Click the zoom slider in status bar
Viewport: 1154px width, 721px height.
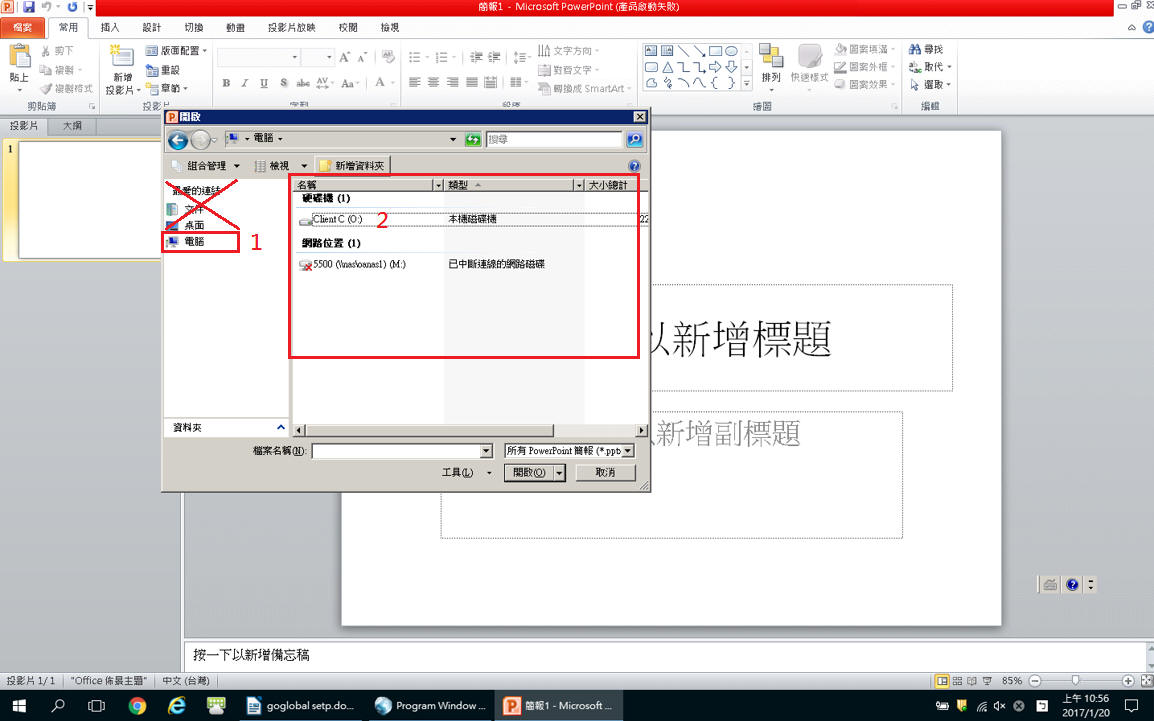tap(1075, 681)
